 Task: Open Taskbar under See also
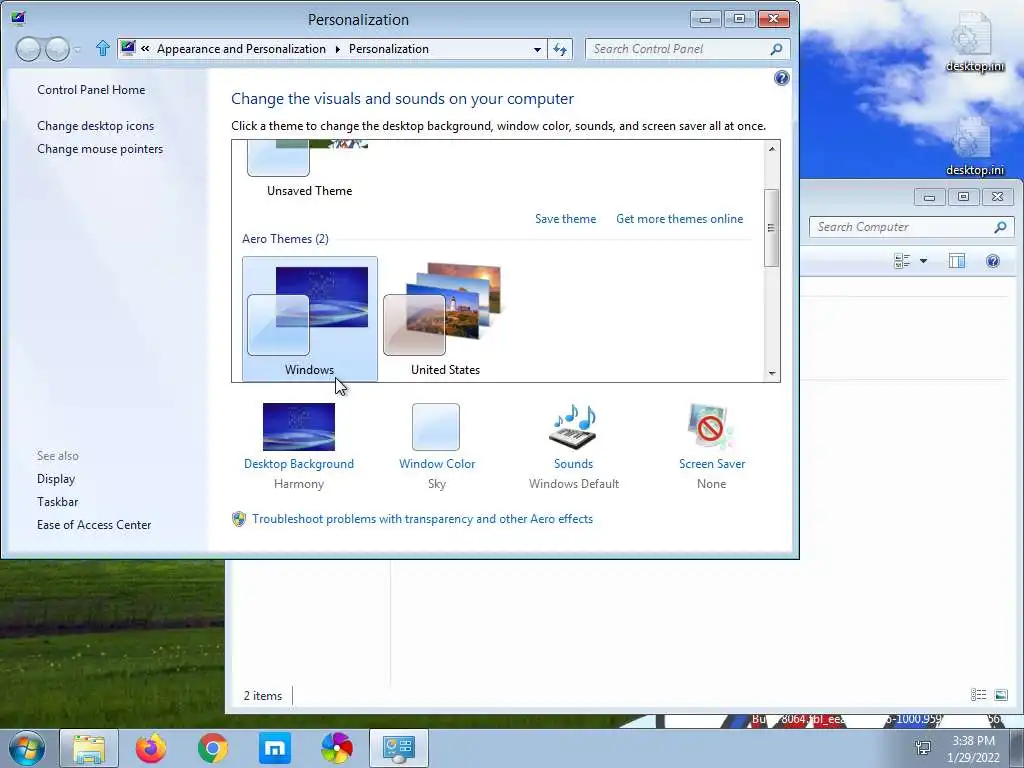coord(57,502)
